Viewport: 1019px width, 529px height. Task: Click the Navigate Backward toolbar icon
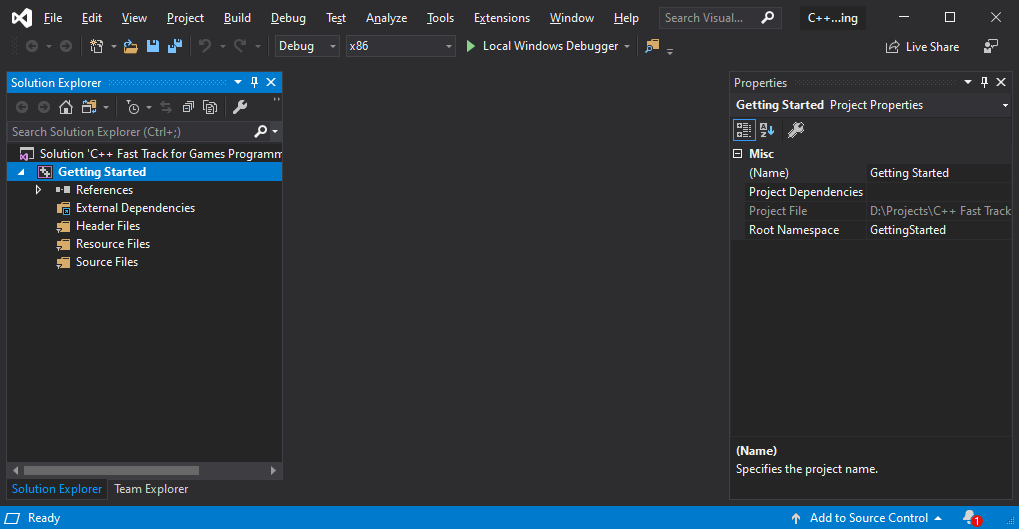(31, 46)
